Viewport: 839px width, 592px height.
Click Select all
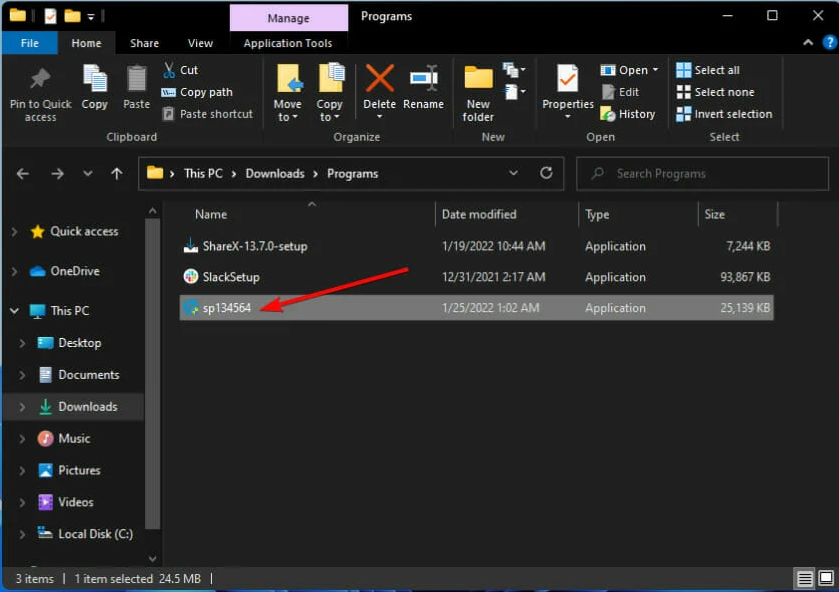(x=708, y=70)
